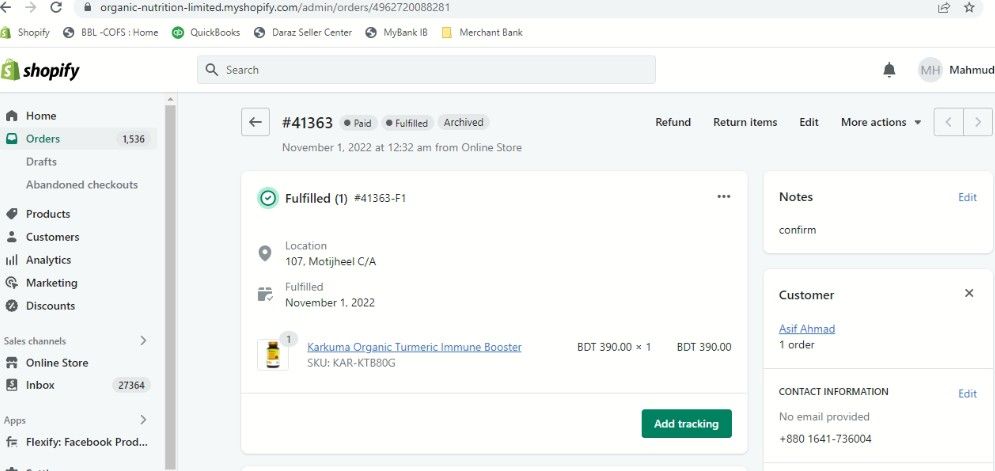
Task: Edit the Notes section
Action: (x=967, y=197)
